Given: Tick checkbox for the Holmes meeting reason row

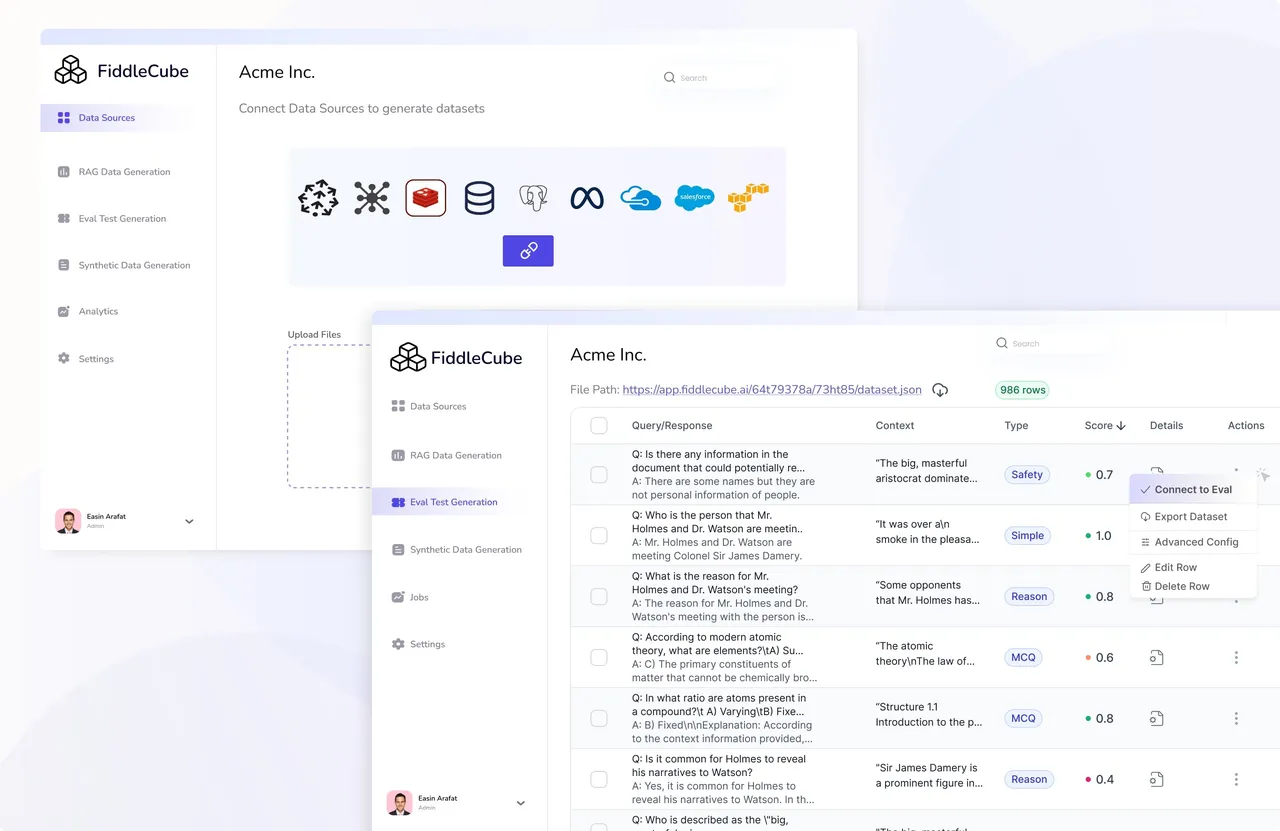Looking at the screenshot, I should tap(599, 597).
